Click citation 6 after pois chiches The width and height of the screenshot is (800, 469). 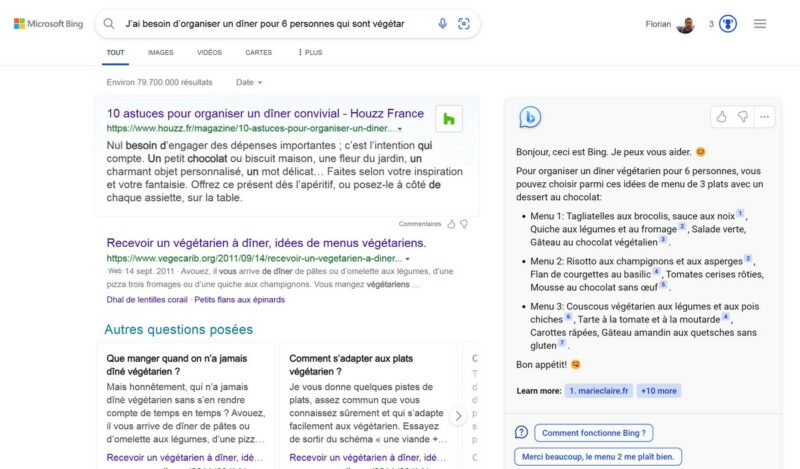(568, 316)
